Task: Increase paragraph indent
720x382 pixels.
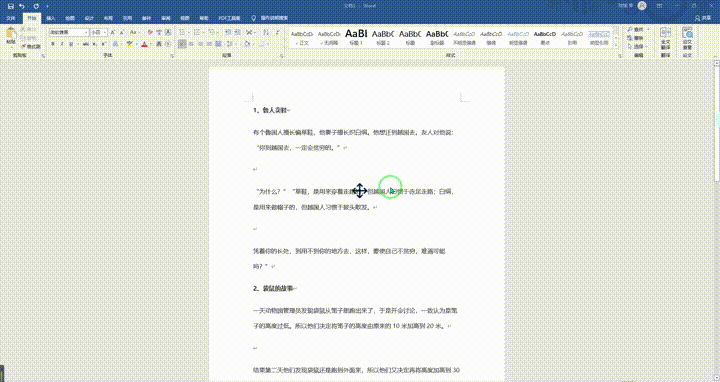Action: (238, 33)
